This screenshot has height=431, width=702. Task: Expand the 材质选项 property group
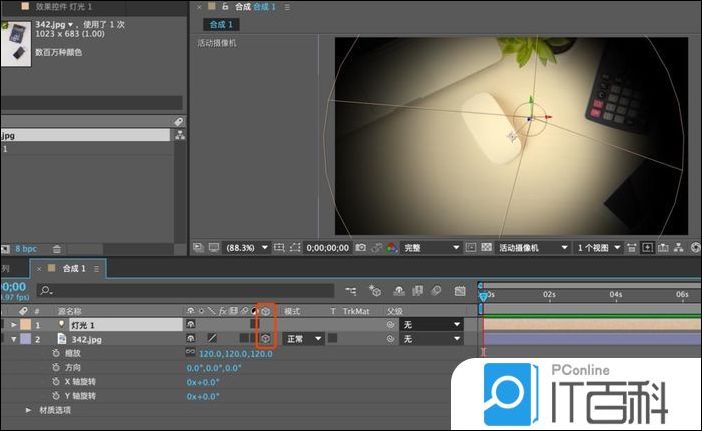coord(28,410)
